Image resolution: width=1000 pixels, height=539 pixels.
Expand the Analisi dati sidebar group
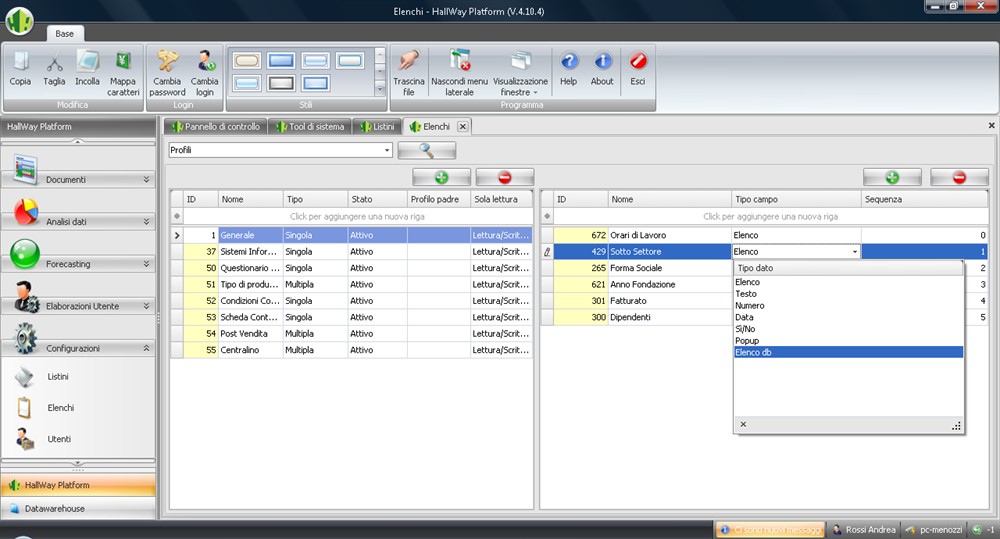78,222
